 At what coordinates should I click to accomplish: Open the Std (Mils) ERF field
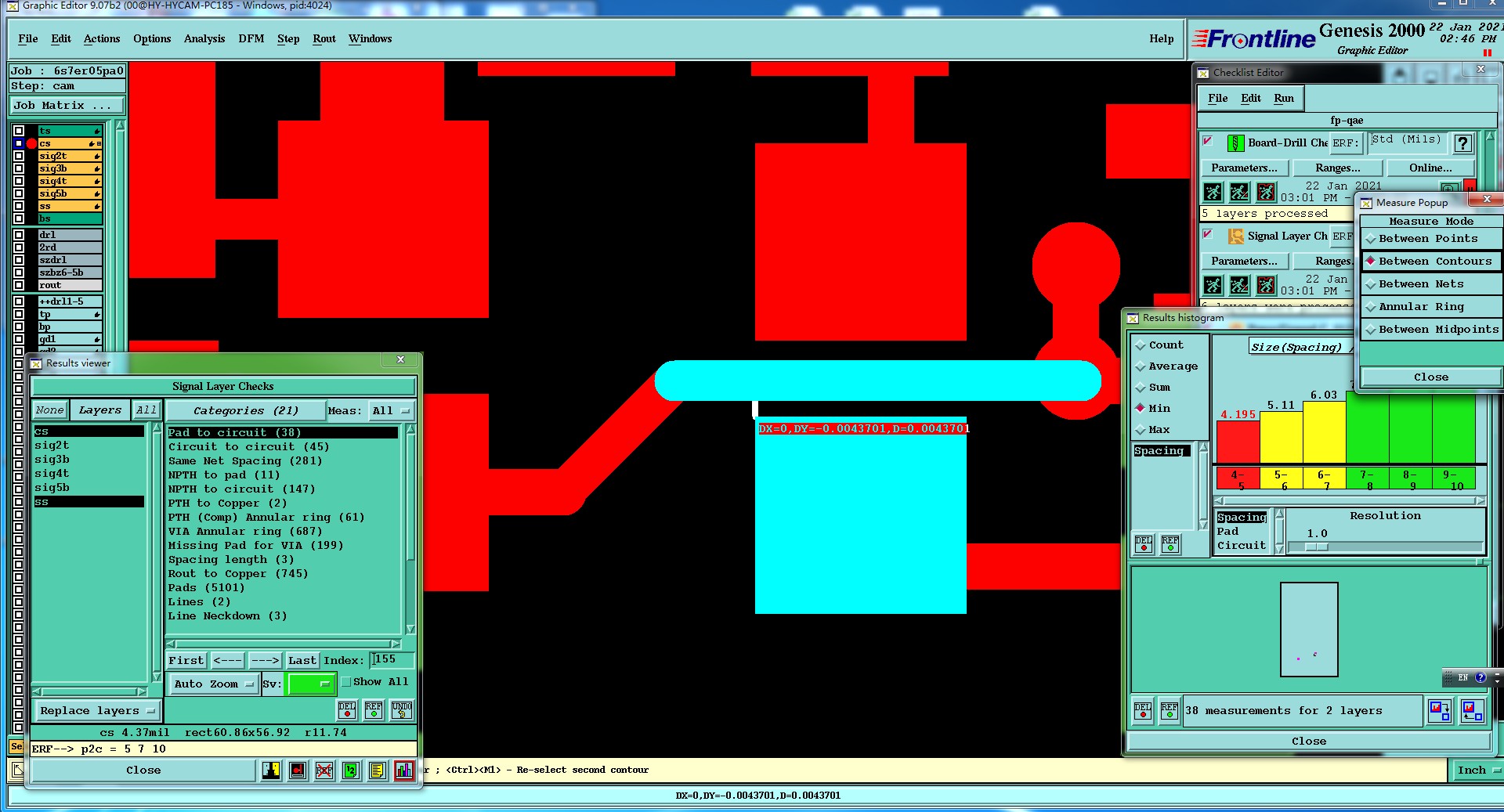[1406, 143]
